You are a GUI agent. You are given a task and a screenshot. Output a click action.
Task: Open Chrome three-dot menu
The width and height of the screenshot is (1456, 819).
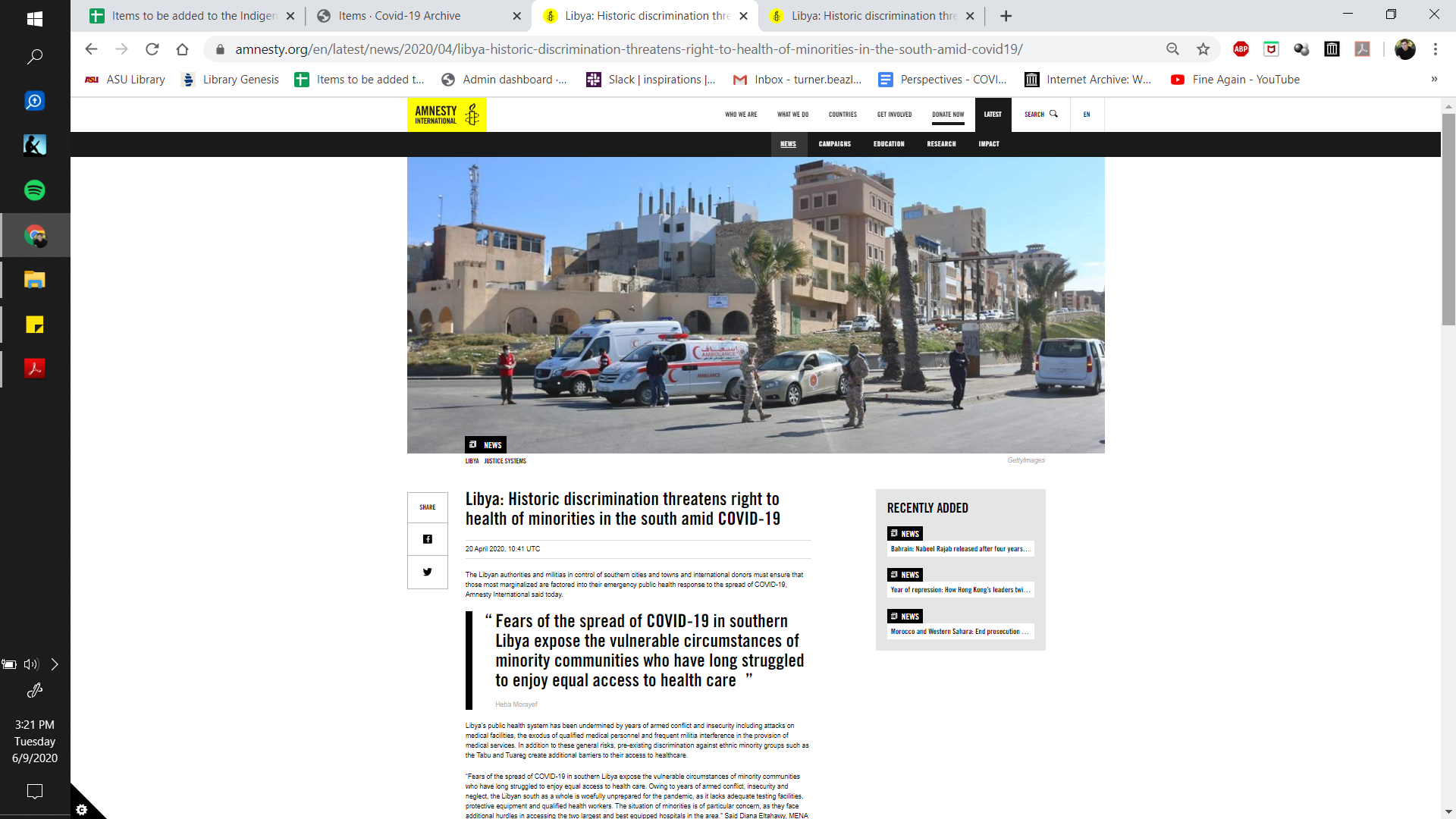tap(1436, 49)
